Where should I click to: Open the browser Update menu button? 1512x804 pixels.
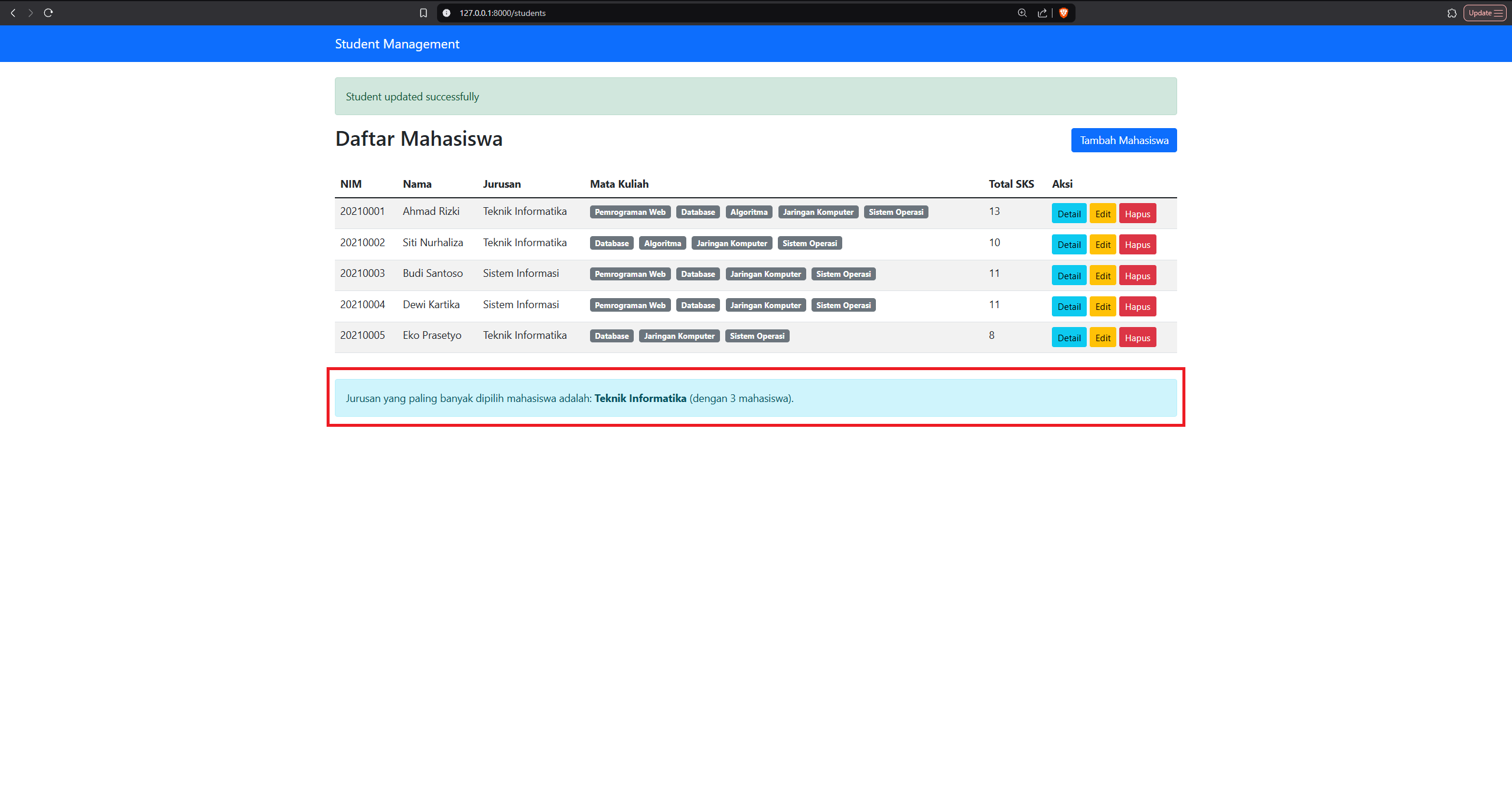coord(1485,13)
